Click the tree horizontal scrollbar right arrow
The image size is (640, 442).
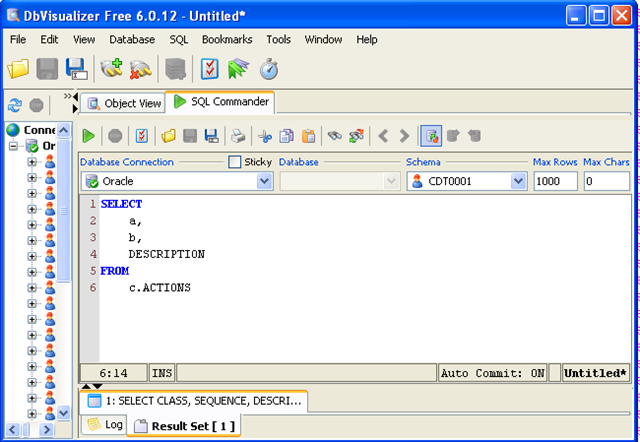tap(47, 429)
